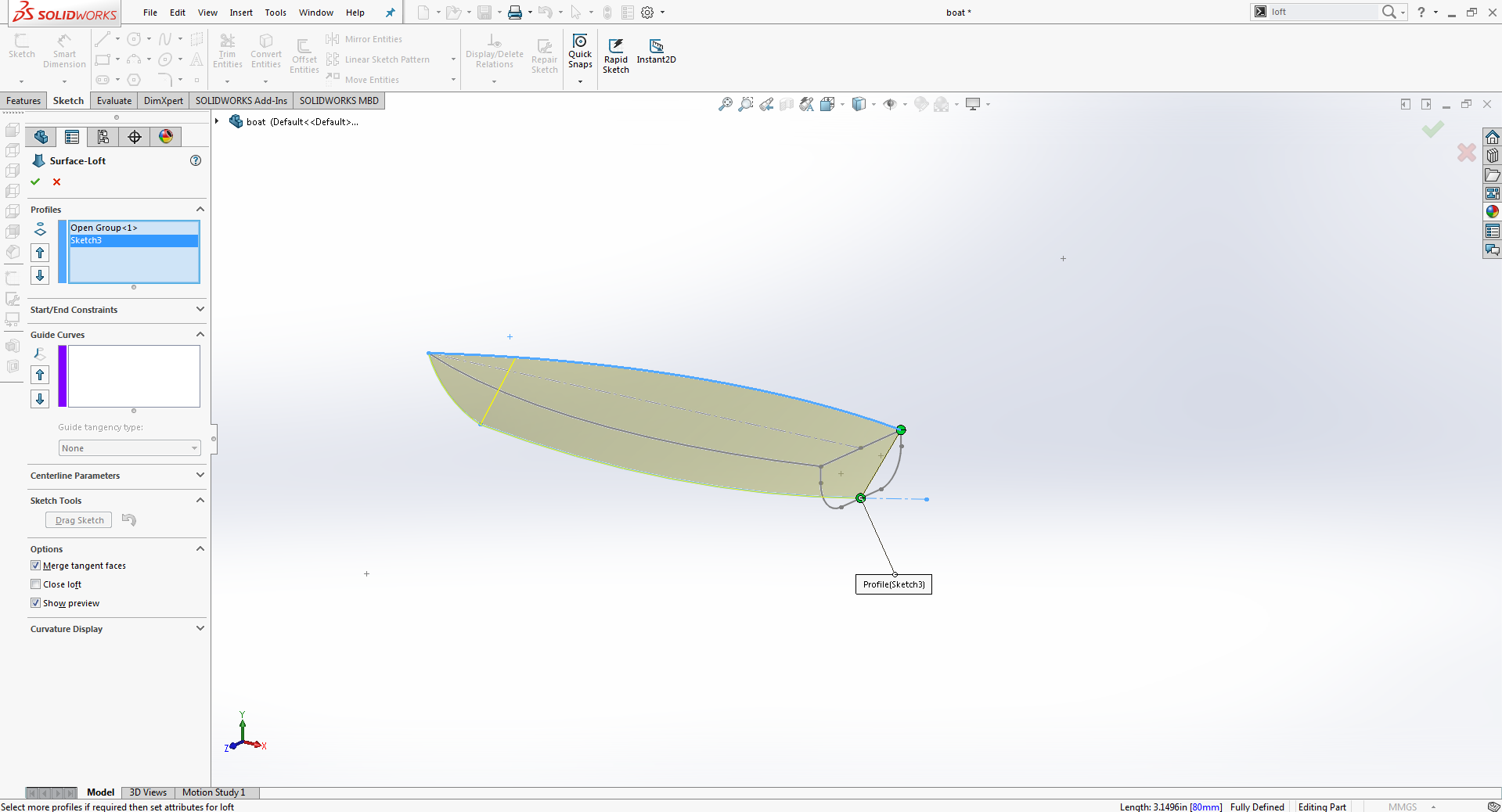Open the SOLIDWORKS Resources home icon
This screenshot has height=812, width=1502.
1493,137
